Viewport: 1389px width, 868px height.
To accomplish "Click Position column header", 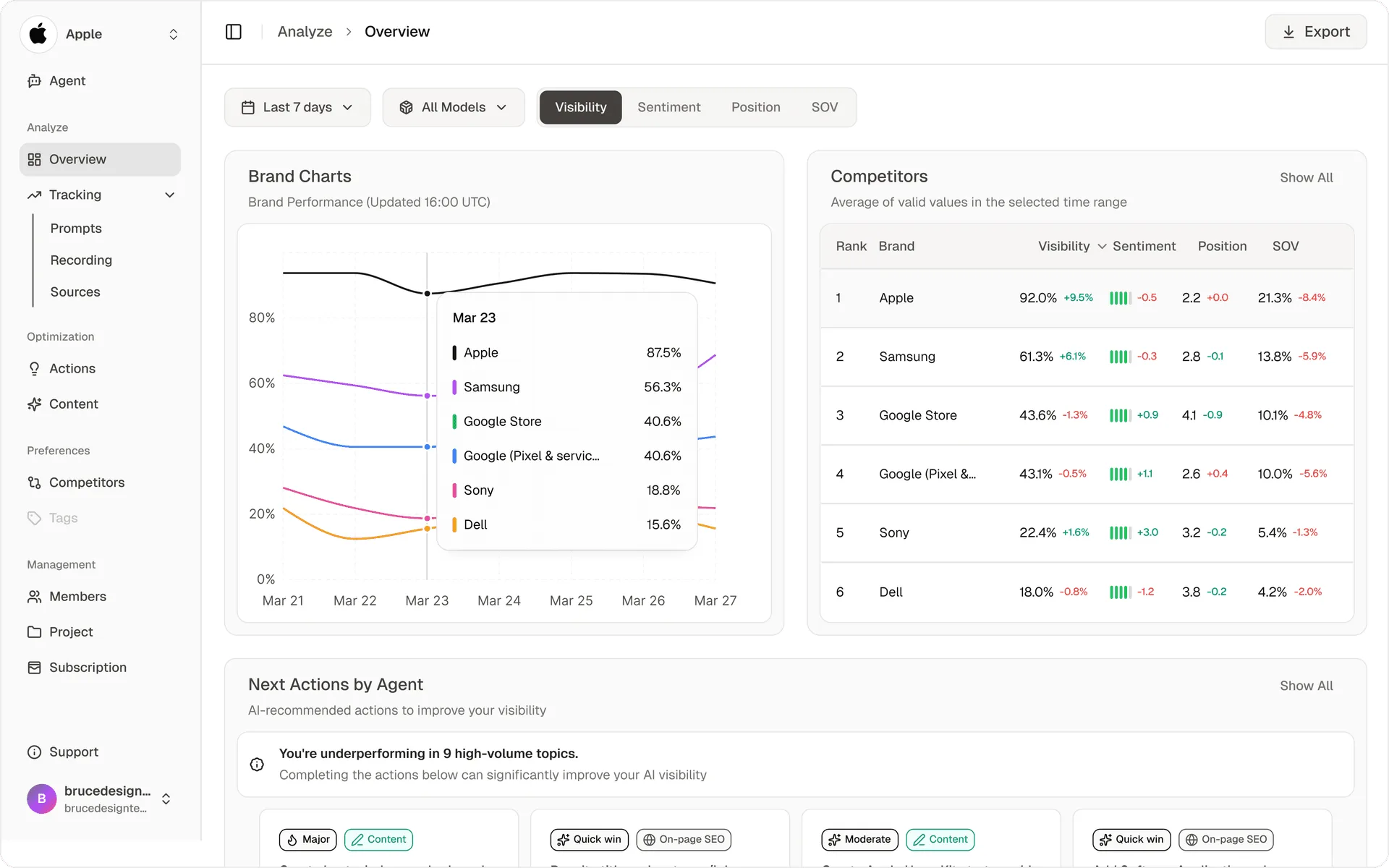I will coord(1222,247).
